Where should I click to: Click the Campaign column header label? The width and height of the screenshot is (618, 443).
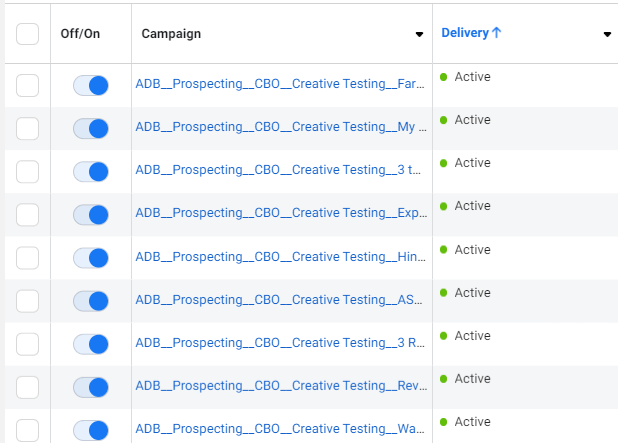(171, 34)
